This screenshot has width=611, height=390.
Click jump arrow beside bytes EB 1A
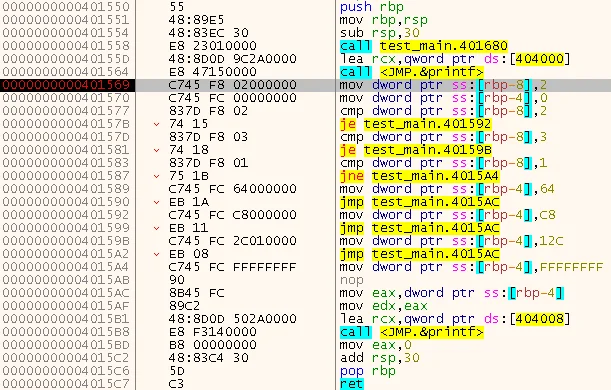[x=157, y=202]
